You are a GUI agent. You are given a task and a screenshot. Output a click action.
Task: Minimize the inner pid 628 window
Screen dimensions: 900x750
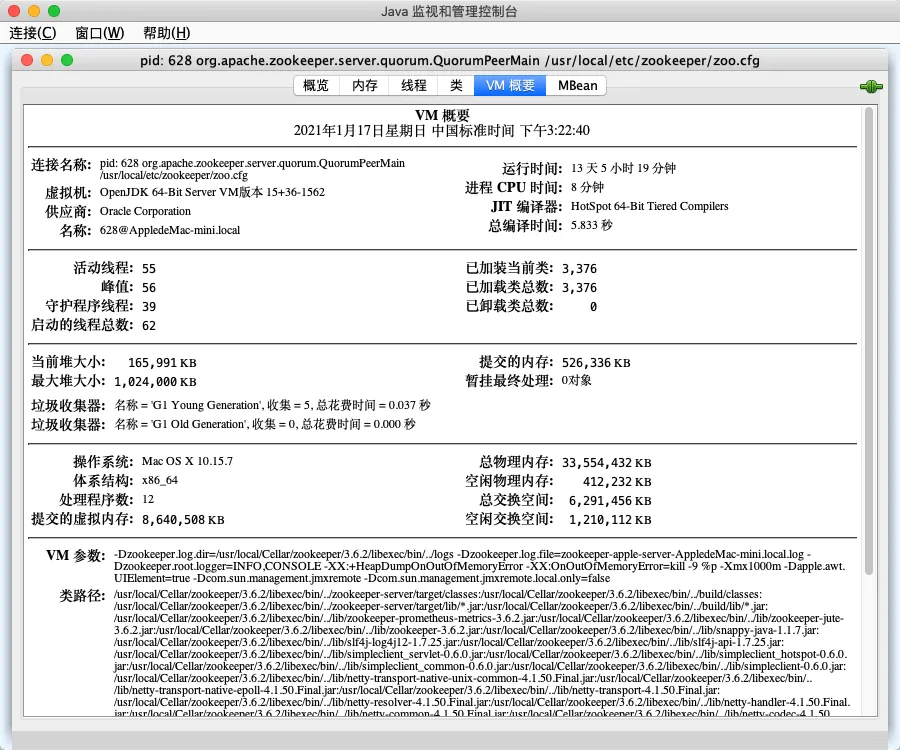coord(47,60)
